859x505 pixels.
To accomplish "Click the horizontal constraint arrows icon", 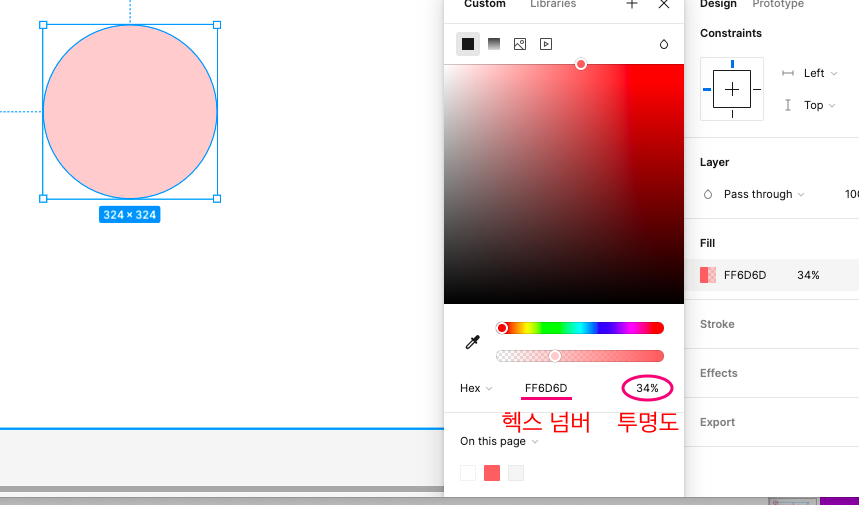I will point(788,73).
